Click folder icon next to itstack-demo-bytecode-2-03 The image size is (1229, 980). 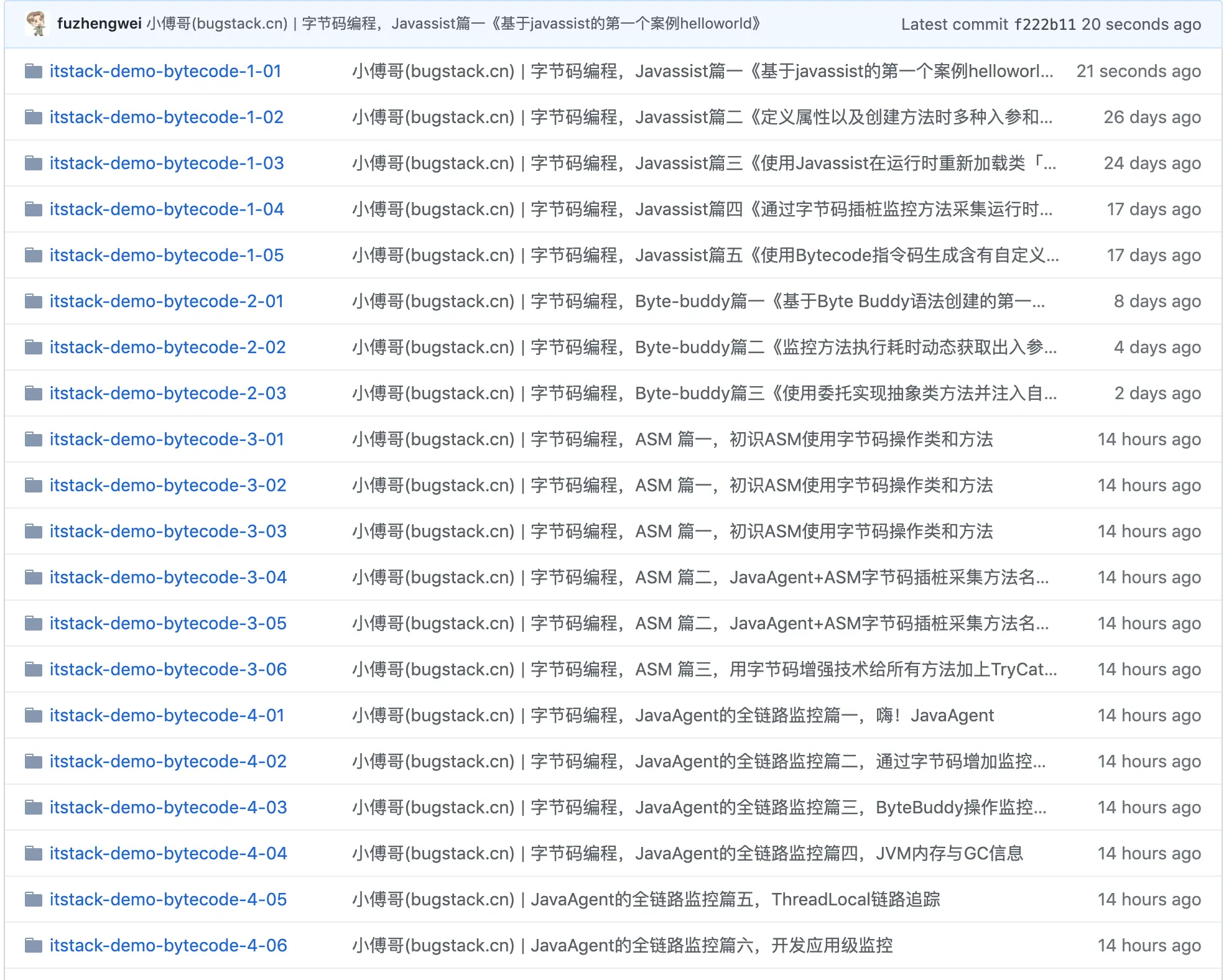pos(34,394)
